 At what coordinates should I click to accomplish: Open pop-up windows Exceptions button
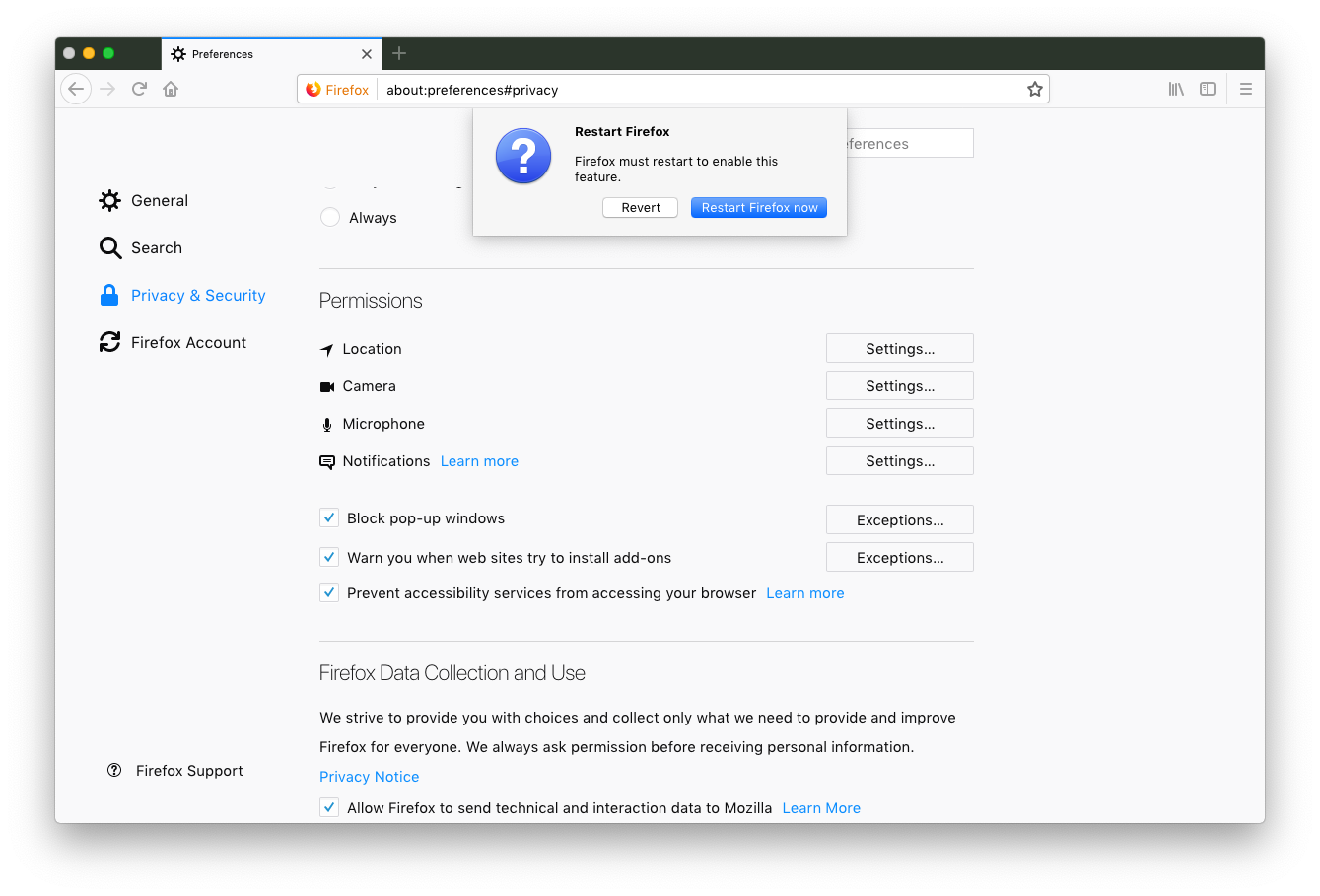(900, 519)
